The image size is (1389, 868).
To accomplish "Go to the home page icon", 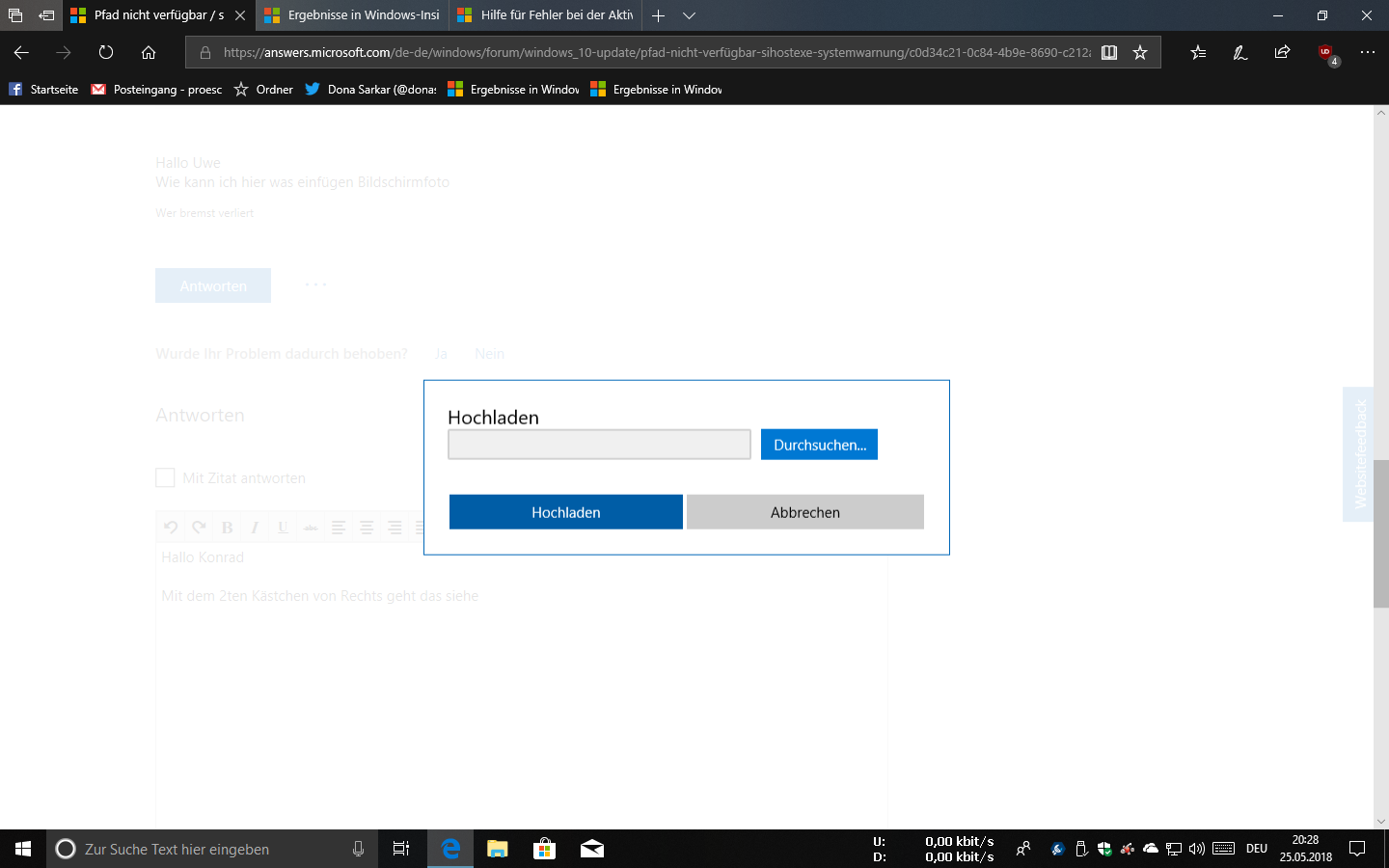I will click(148, 52).
